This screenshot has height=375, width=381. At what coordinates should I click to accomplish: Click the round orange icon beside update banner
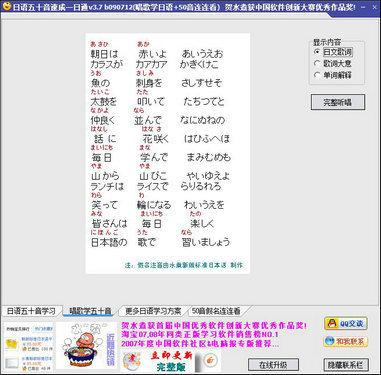point(210,360)
